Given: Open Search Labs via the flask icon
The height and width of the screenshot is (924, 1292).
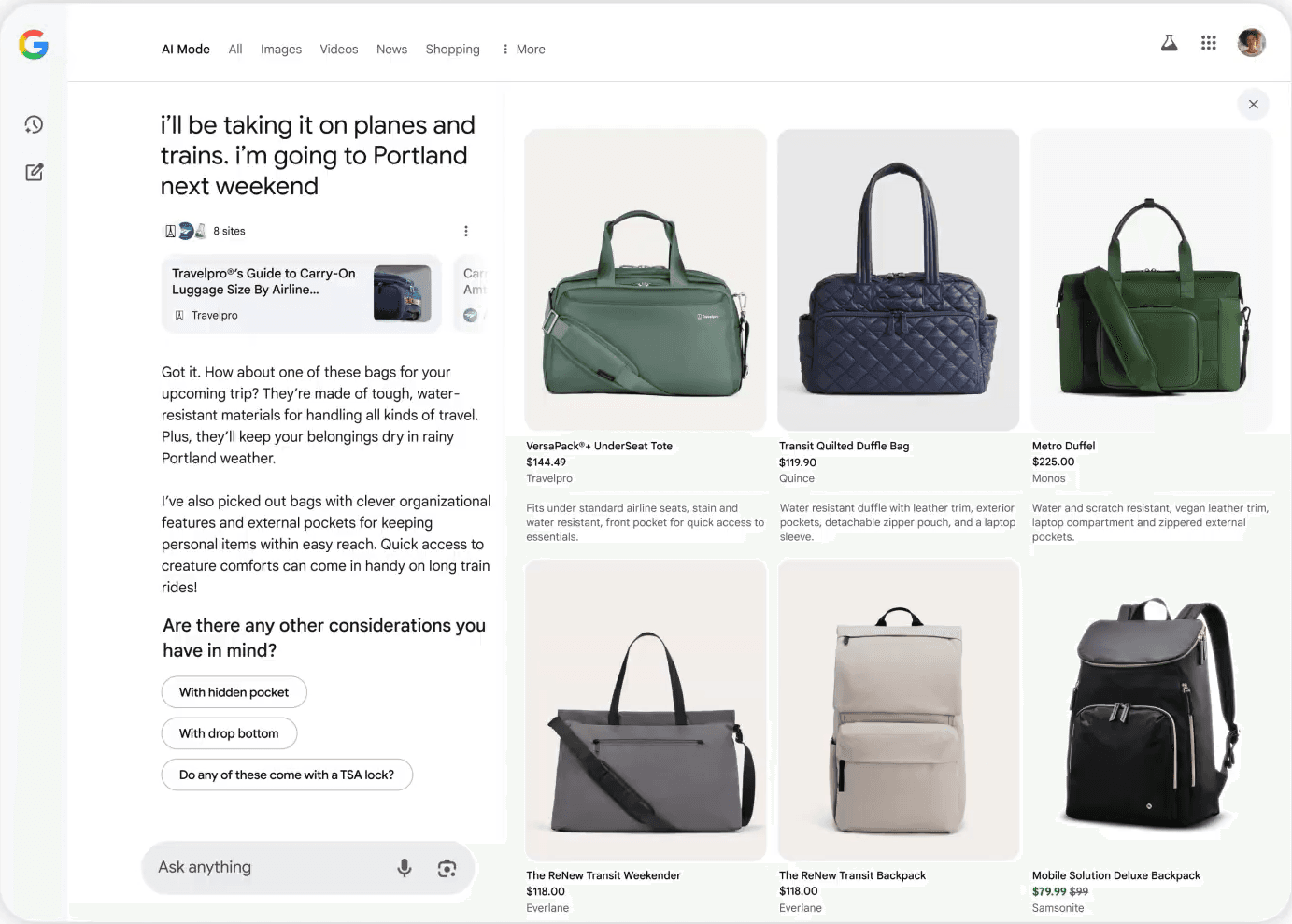Looking at the screenshot, I should click(x=1169, y=43).
